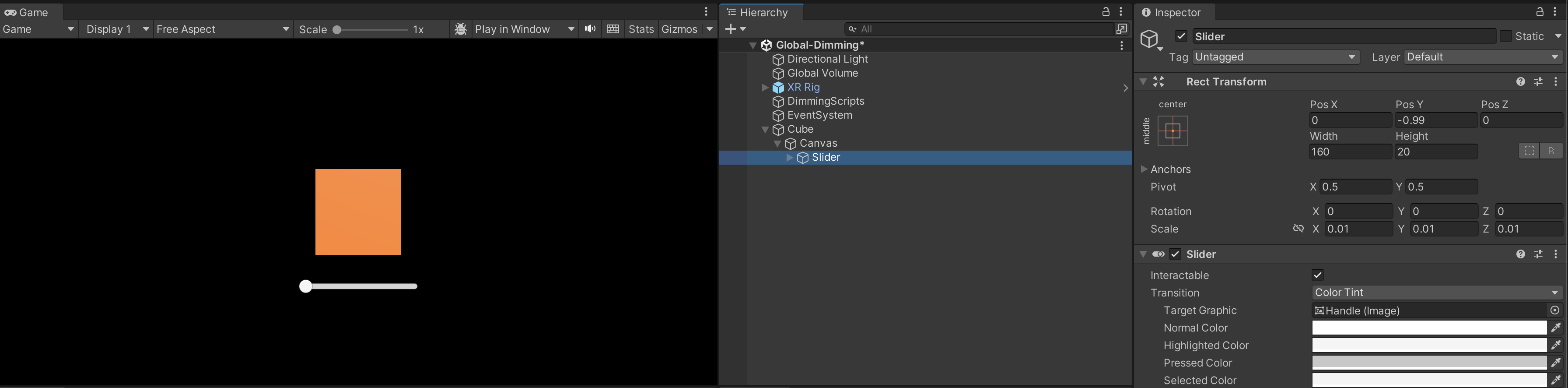The image size is (1568, 388).
Task: Toggle the Interactable checkbox
Action: click(x=1318, y=275)
